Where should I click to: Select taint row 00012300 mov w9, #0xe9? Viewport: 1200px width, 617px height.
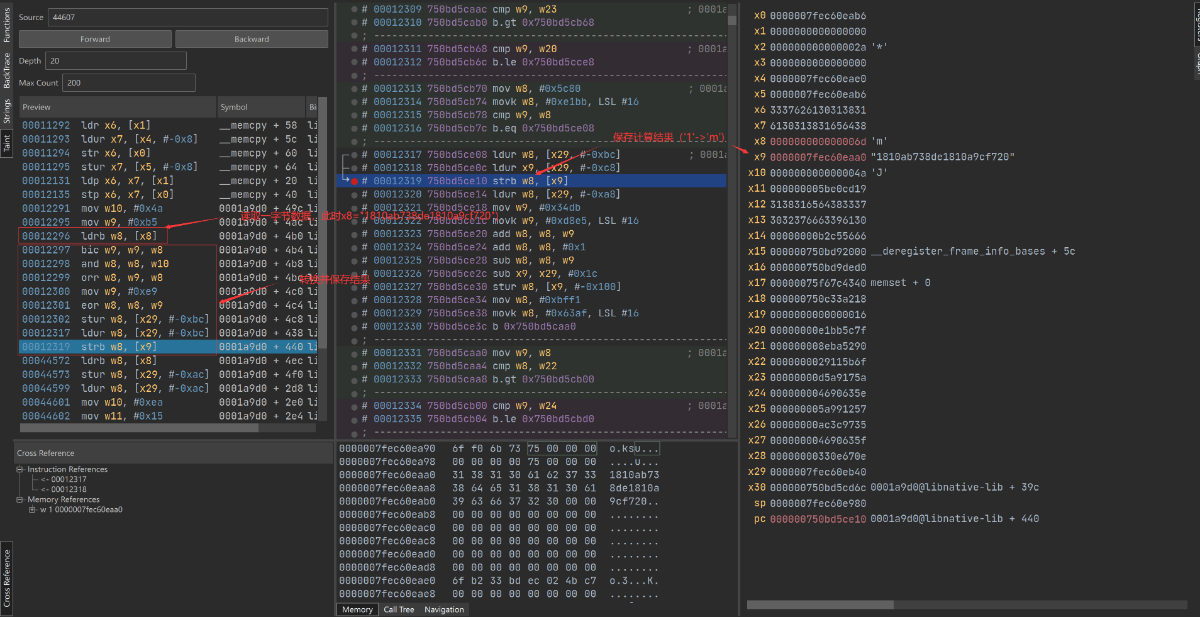tap(168, 291)
